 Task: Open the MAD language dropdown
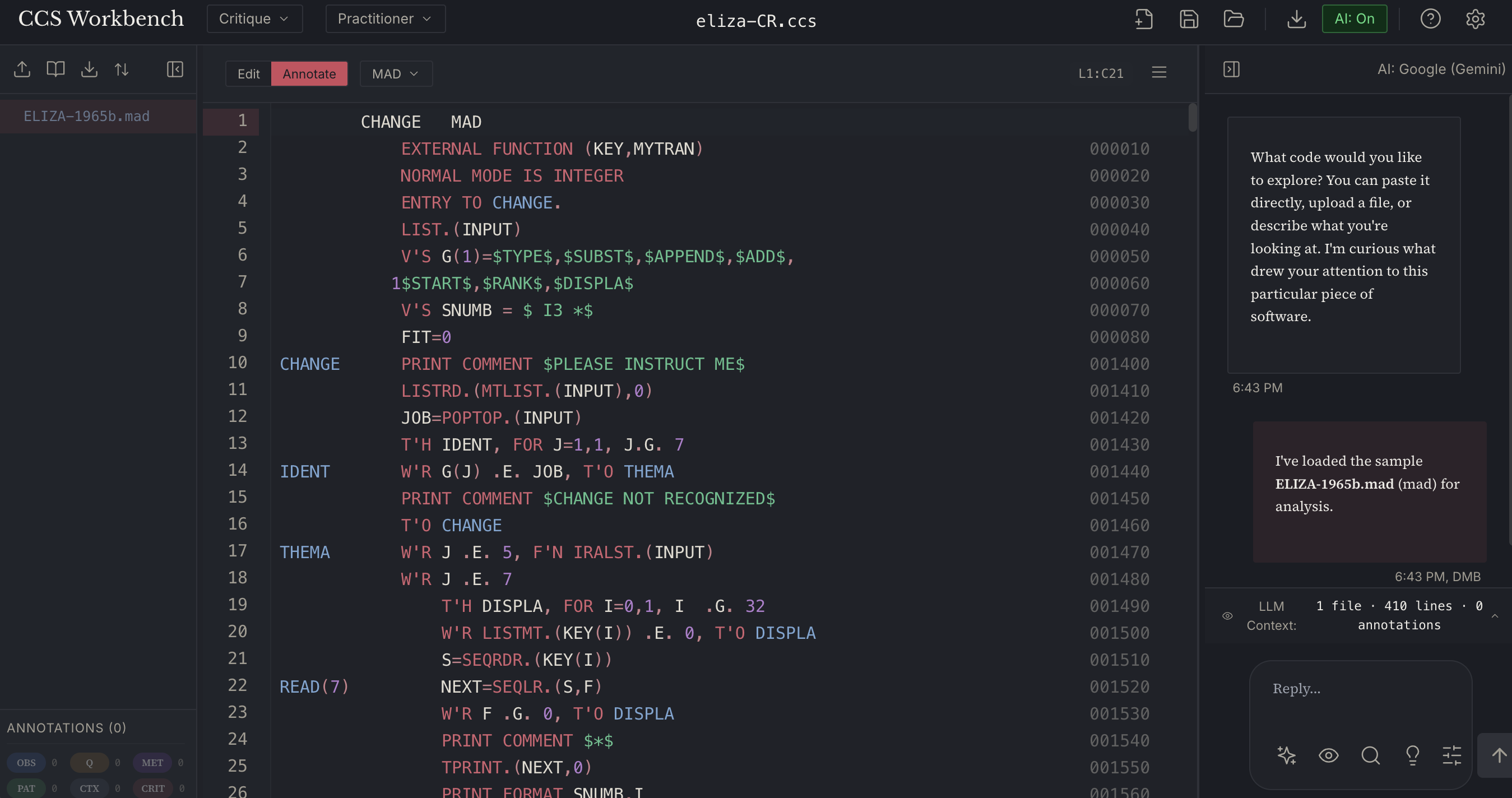tap(396, 74)
